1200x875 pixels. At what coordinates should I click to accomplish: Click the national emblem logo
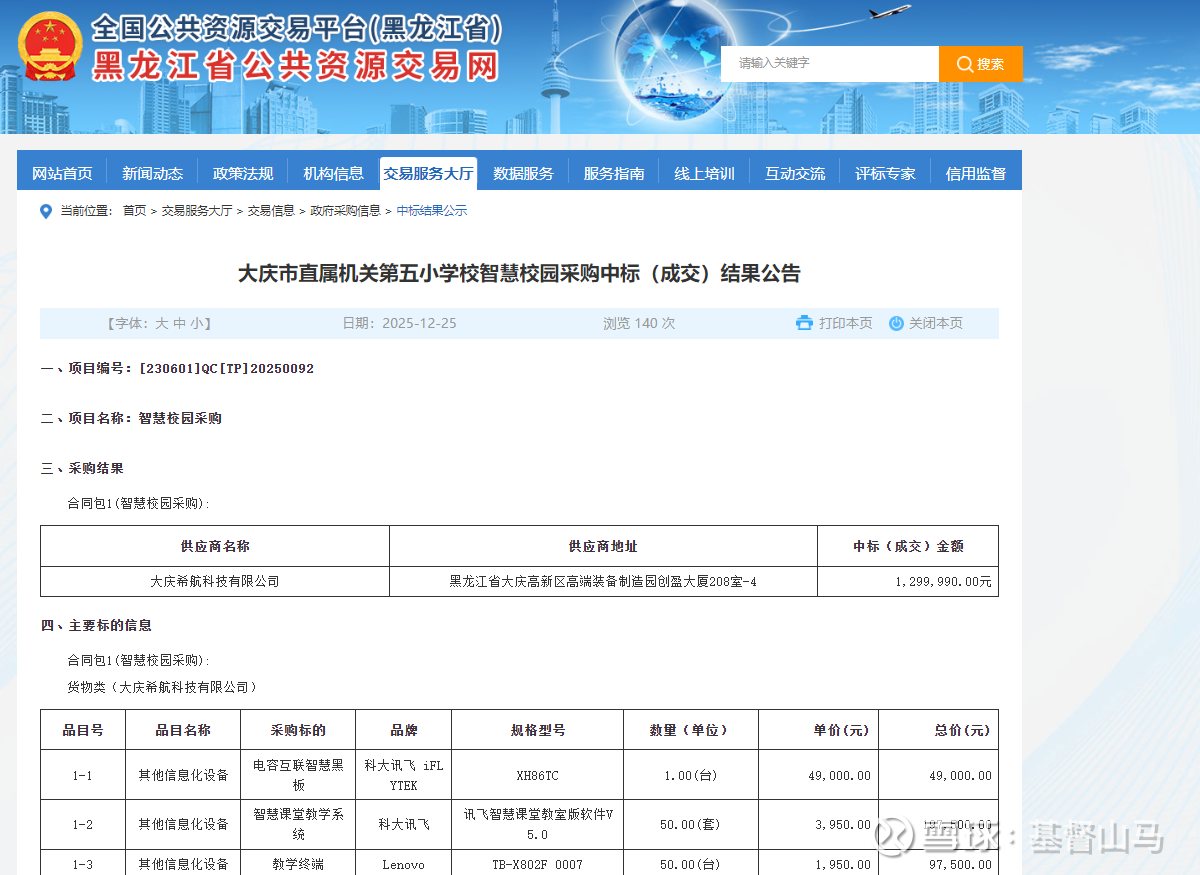tap(50, 46)
